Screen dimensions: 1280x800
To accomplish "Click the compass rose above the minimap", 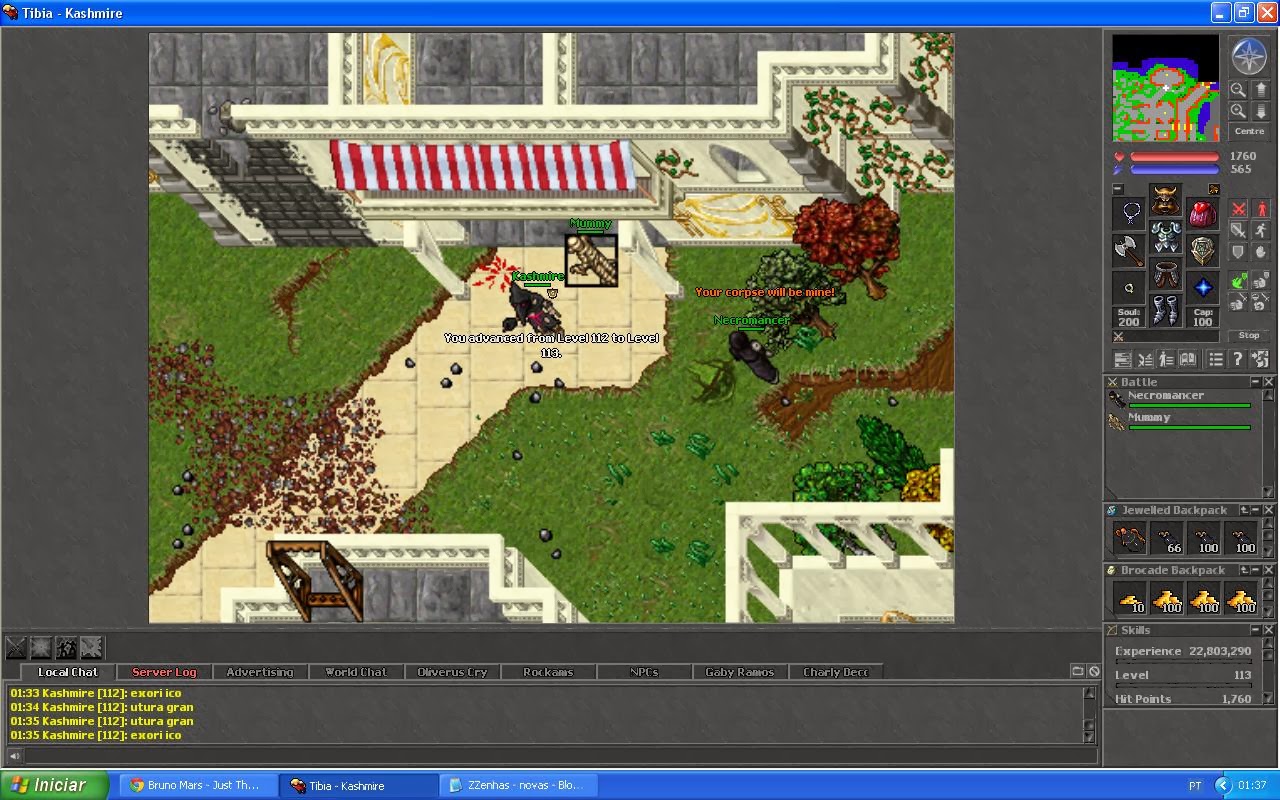I will (1248, 56).
